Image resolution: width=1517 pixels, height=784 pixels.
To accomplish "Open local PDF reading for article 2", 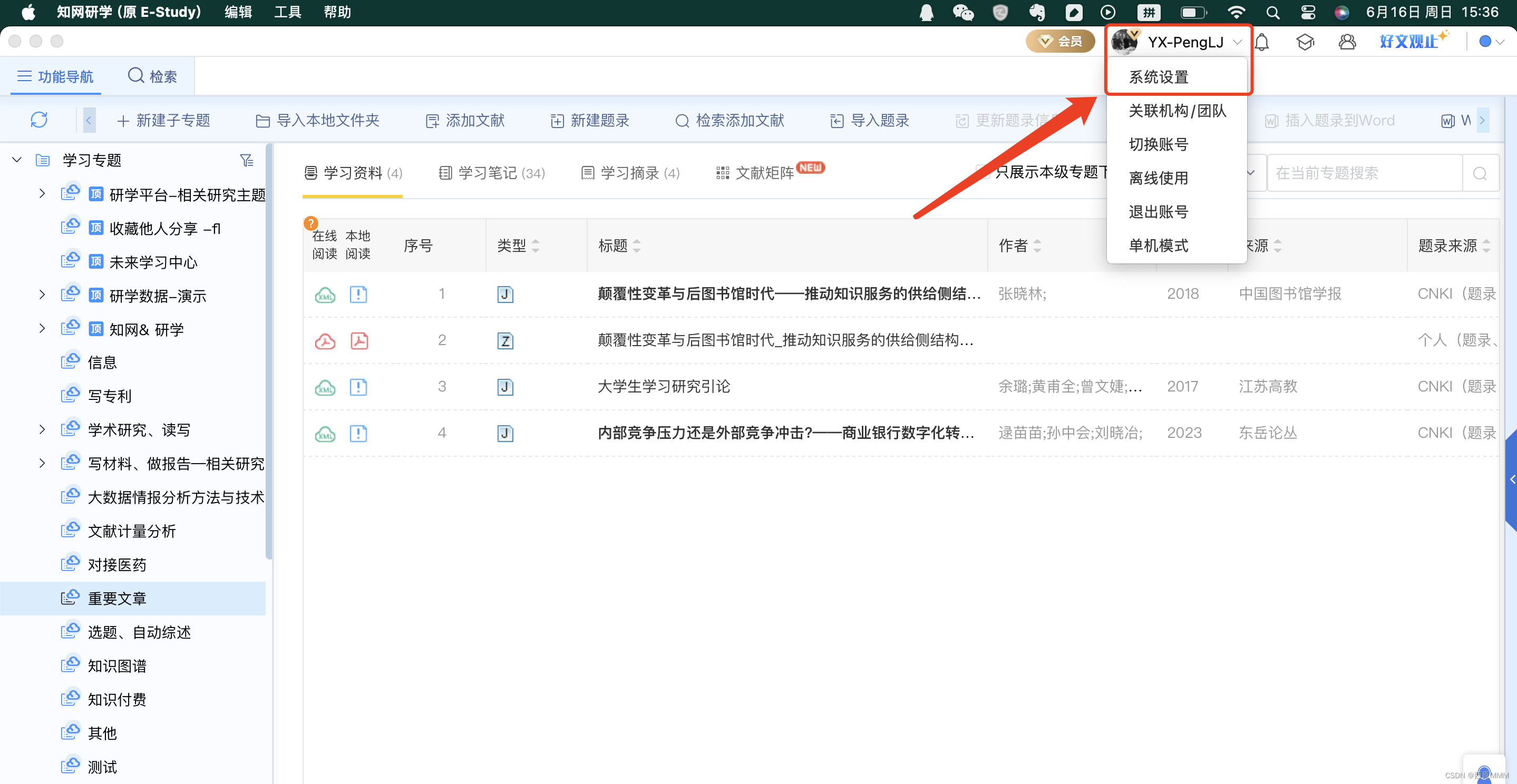I will coord(358,340).
